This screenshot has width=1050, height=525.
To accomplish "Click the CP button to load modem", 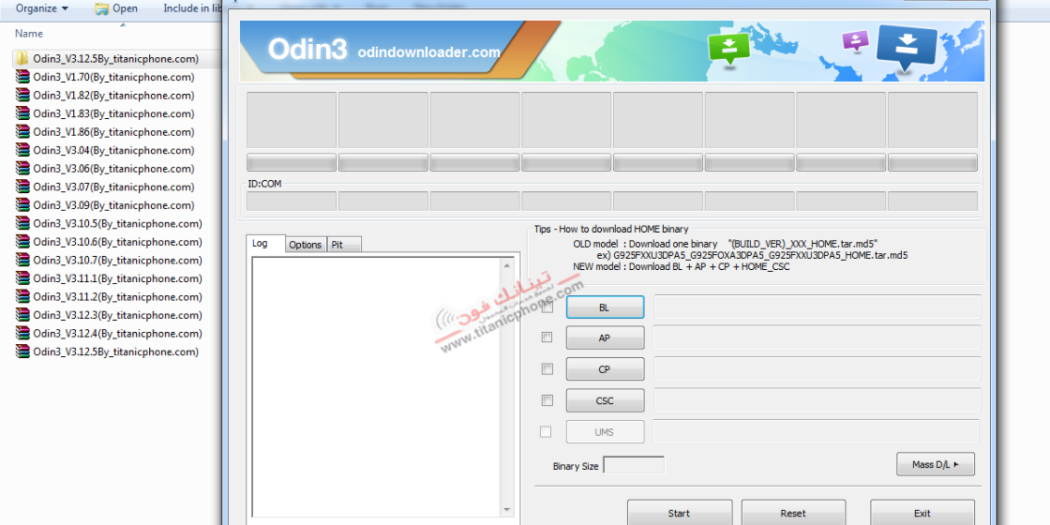I will 605,370.
